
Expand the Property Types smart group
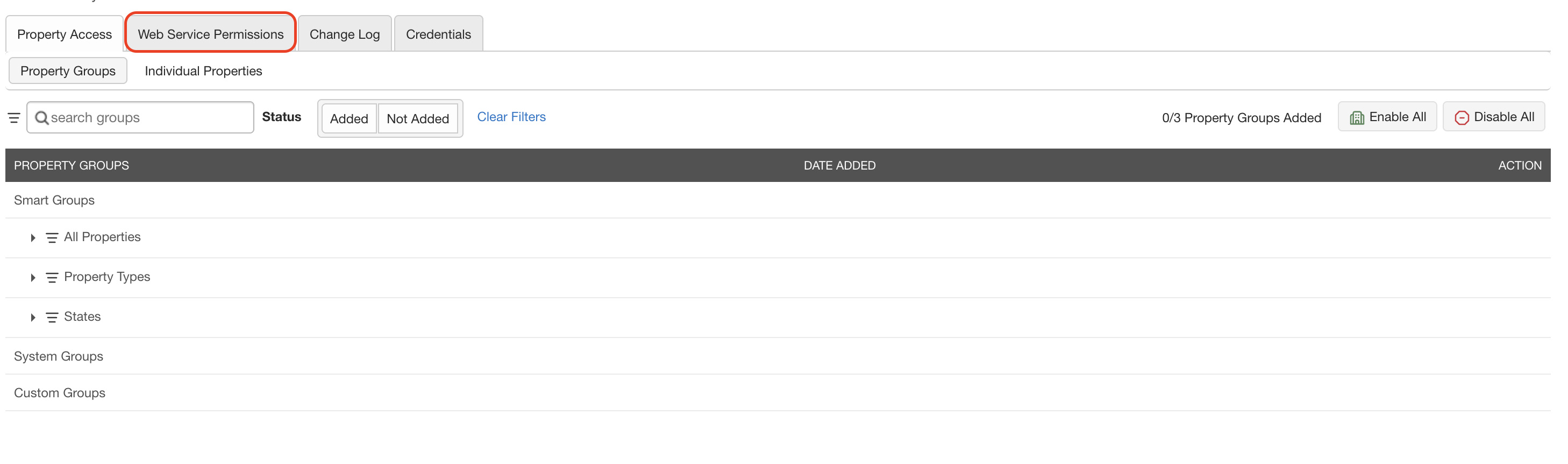(x=33, y=277)
